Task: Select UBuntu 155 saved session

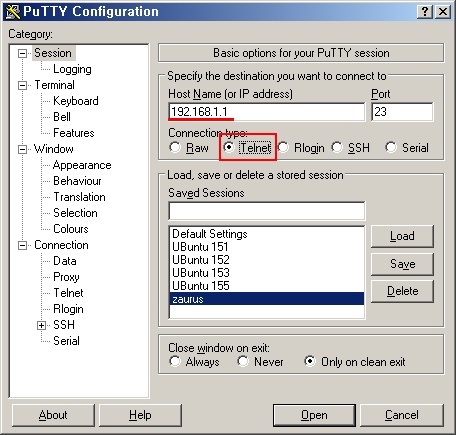Action: click(x=267, y=286)
